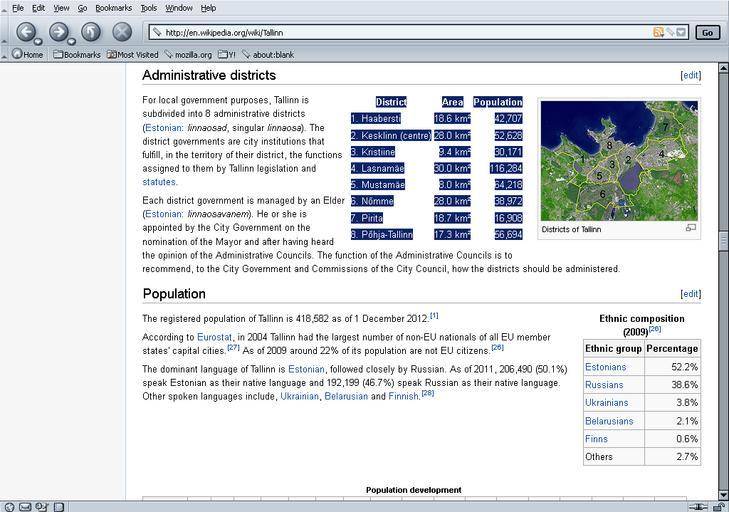Screen dimensions: 729x512
Task: Open the Y! bookmark folder
Action: click(x=227, y=54)
